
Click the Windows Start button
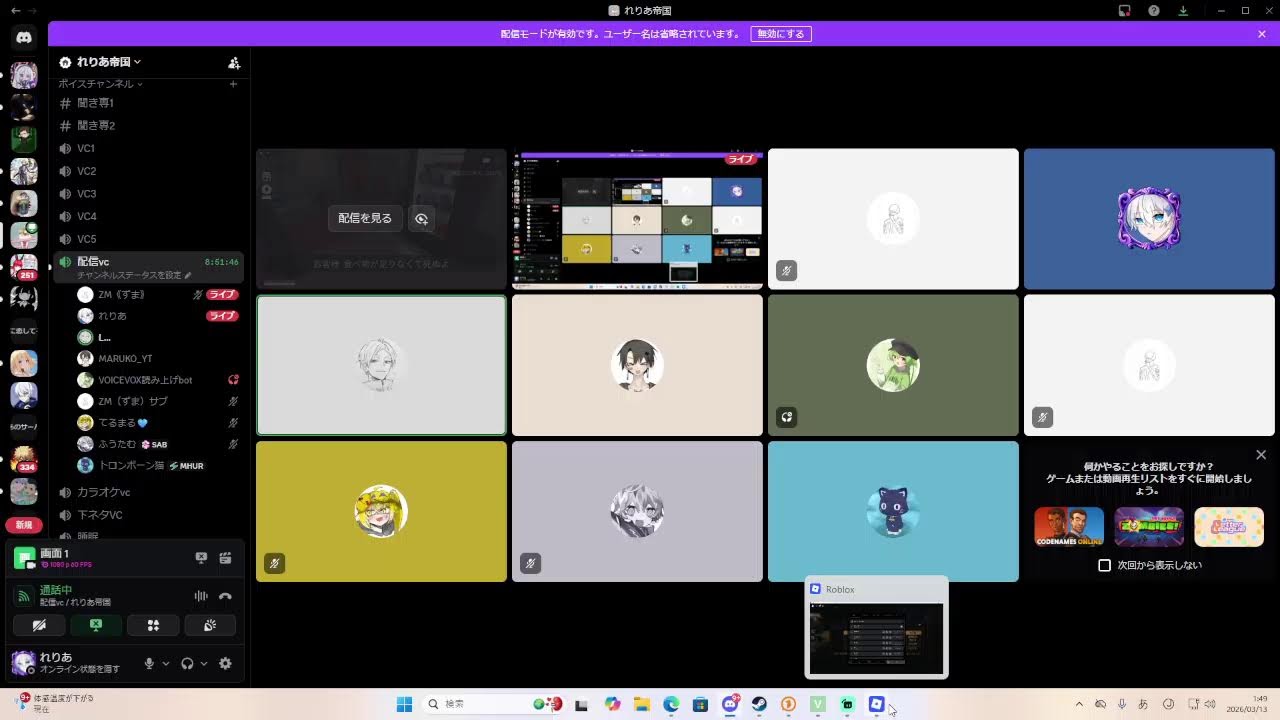404,704
